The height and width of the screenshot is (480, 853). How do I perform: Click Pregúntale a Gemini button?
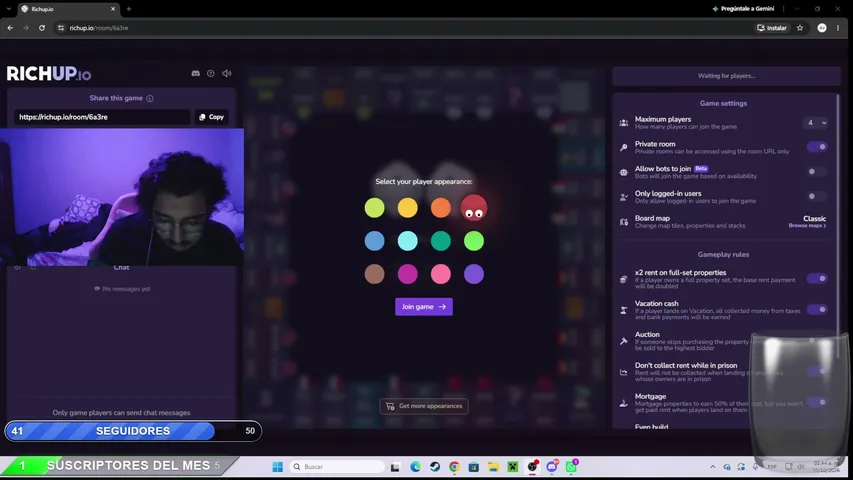coord(743,9)
